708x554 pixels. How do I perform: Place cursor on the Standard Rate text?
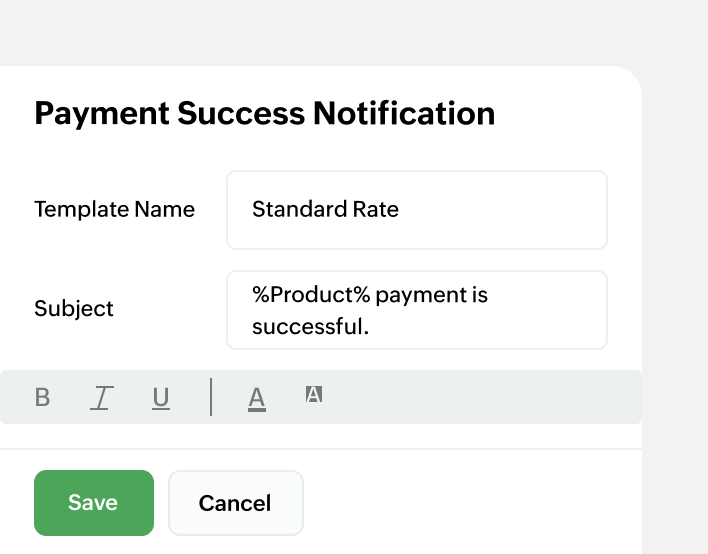click(325, 210)
